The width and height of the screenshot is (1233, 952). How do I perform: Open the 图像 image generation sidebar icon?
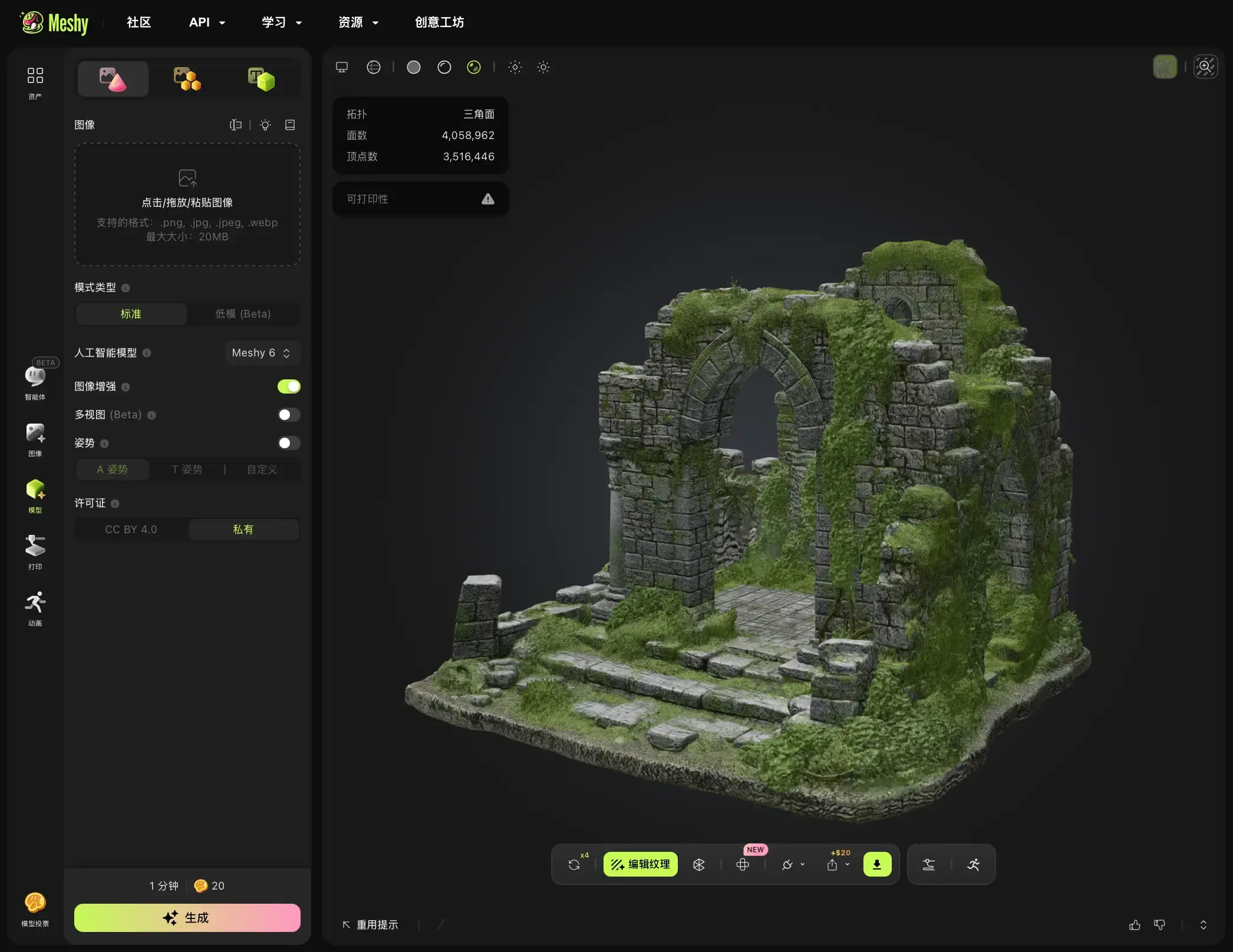pyautogui.click(x=35, y=439)
